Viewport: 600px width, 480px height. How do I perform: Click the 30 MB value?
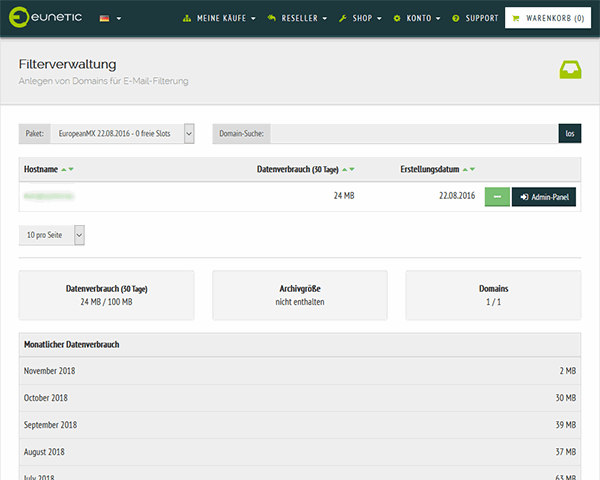pyautogui.click(x=566, y=398)
